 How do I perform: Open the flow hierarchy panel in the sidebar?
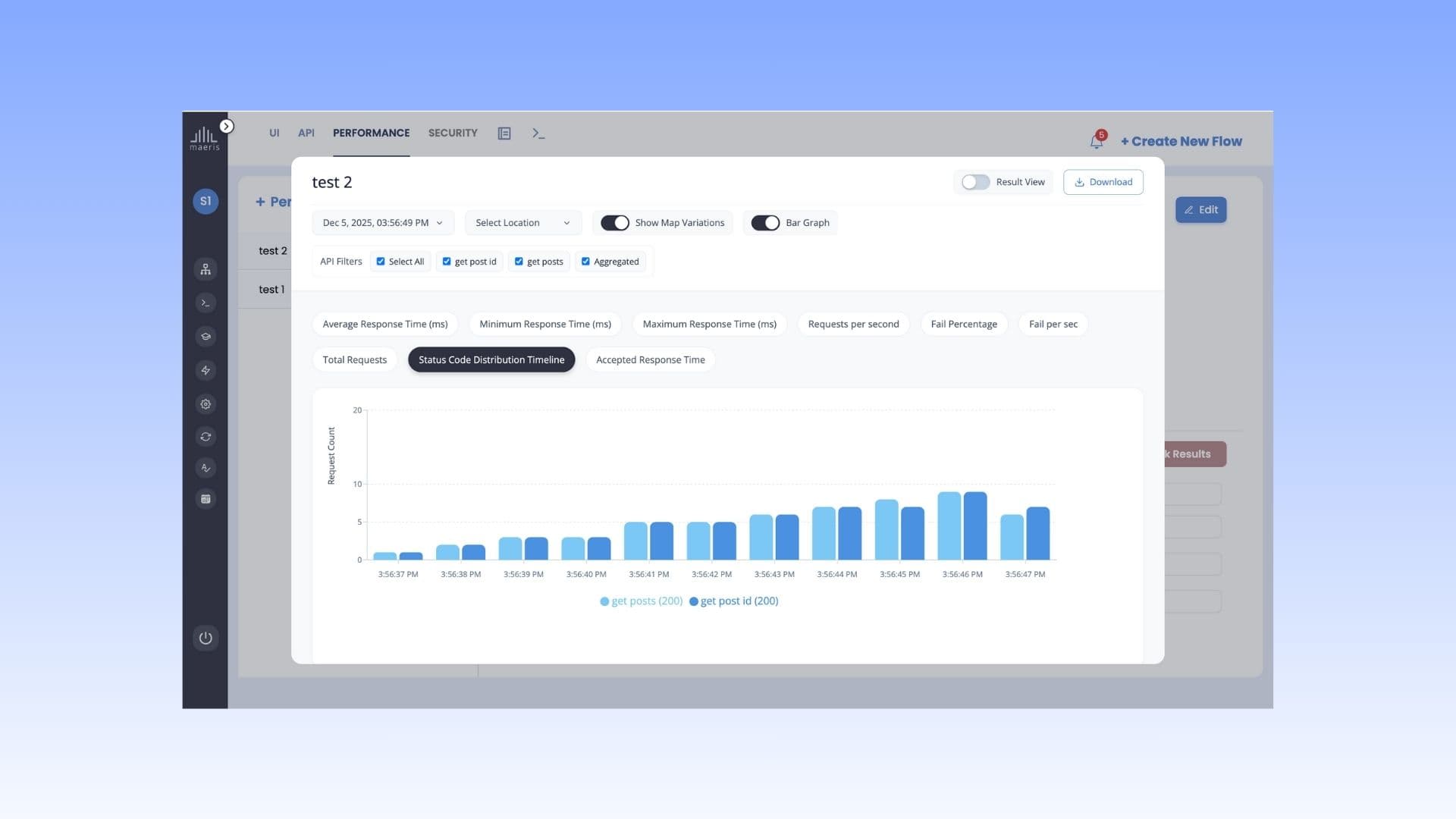(x=206, y=268)
